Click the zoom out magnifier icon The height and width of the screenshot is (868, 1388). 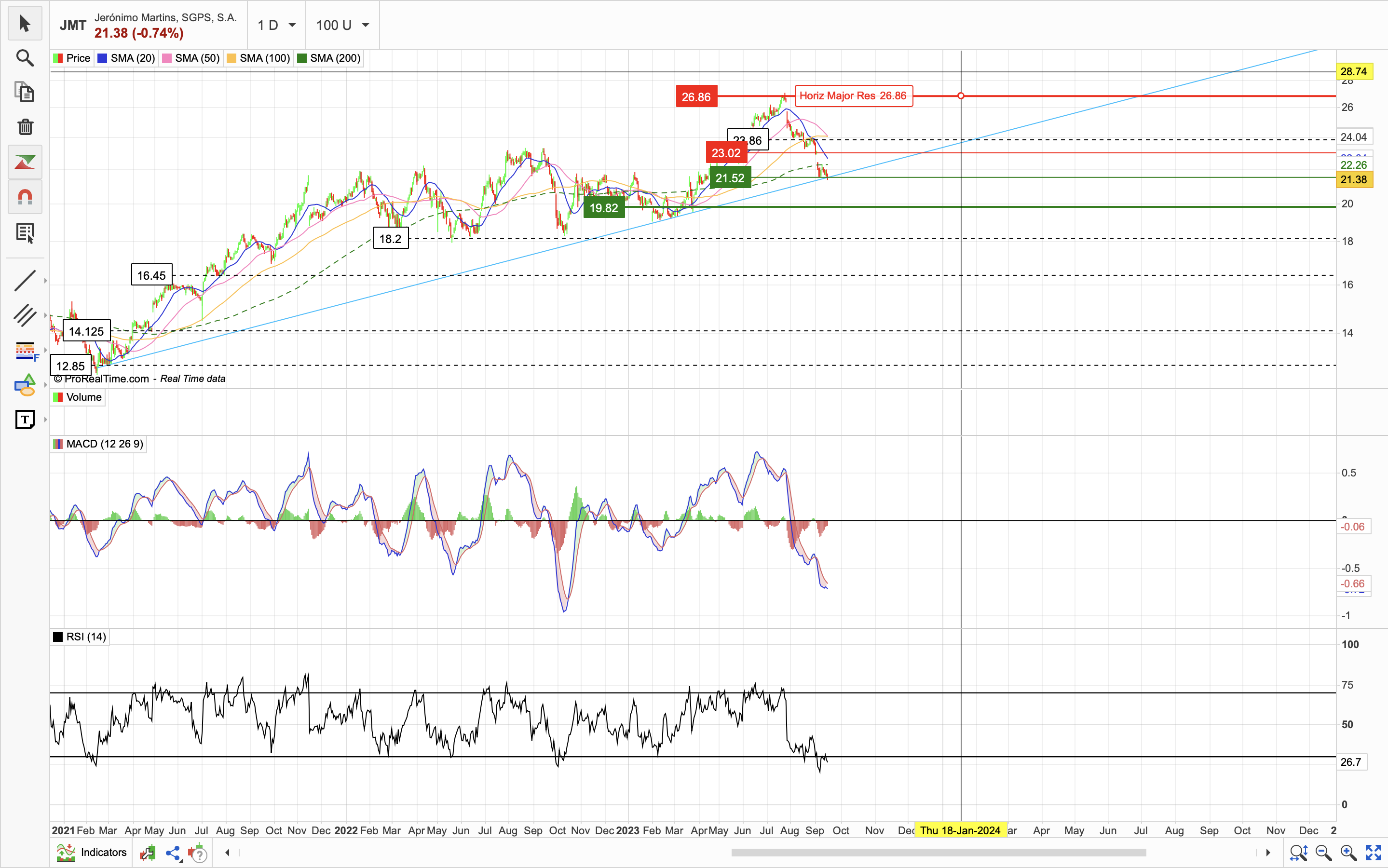pos(1323,853)
